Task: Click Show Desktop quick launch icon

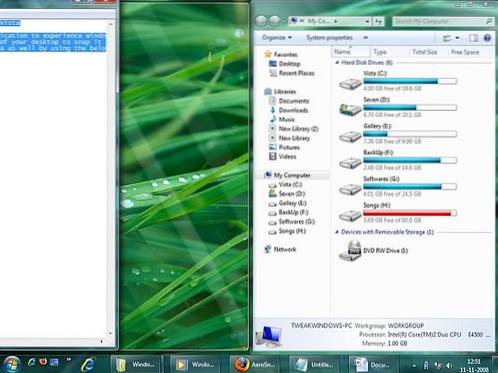Action: [54, 362]
